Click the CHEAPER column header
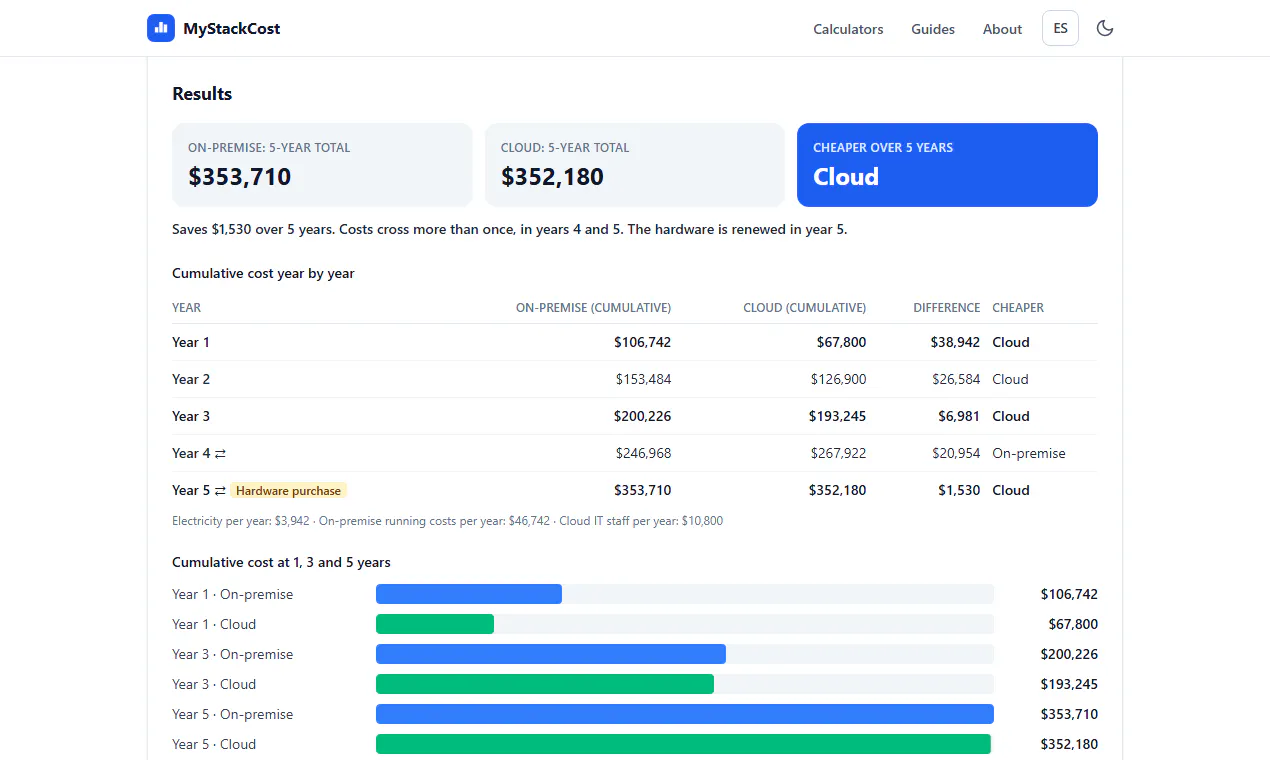The image size is (1270, 760). coord(1018,308)
